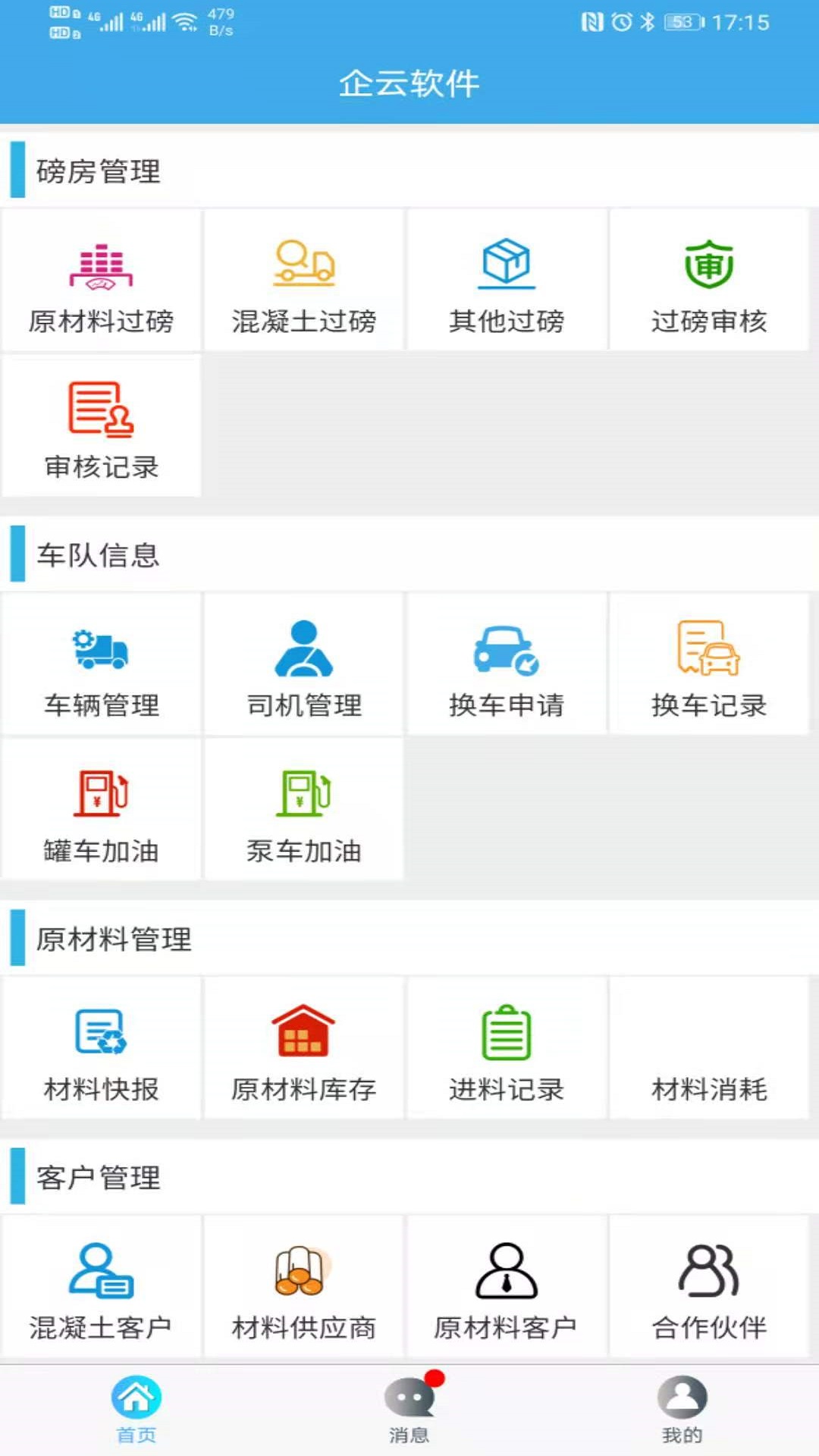Tap the green 泵车加油 fuel pump icon
The width and height of the screenshot is (819, 1456).
(x=303, y=794)
